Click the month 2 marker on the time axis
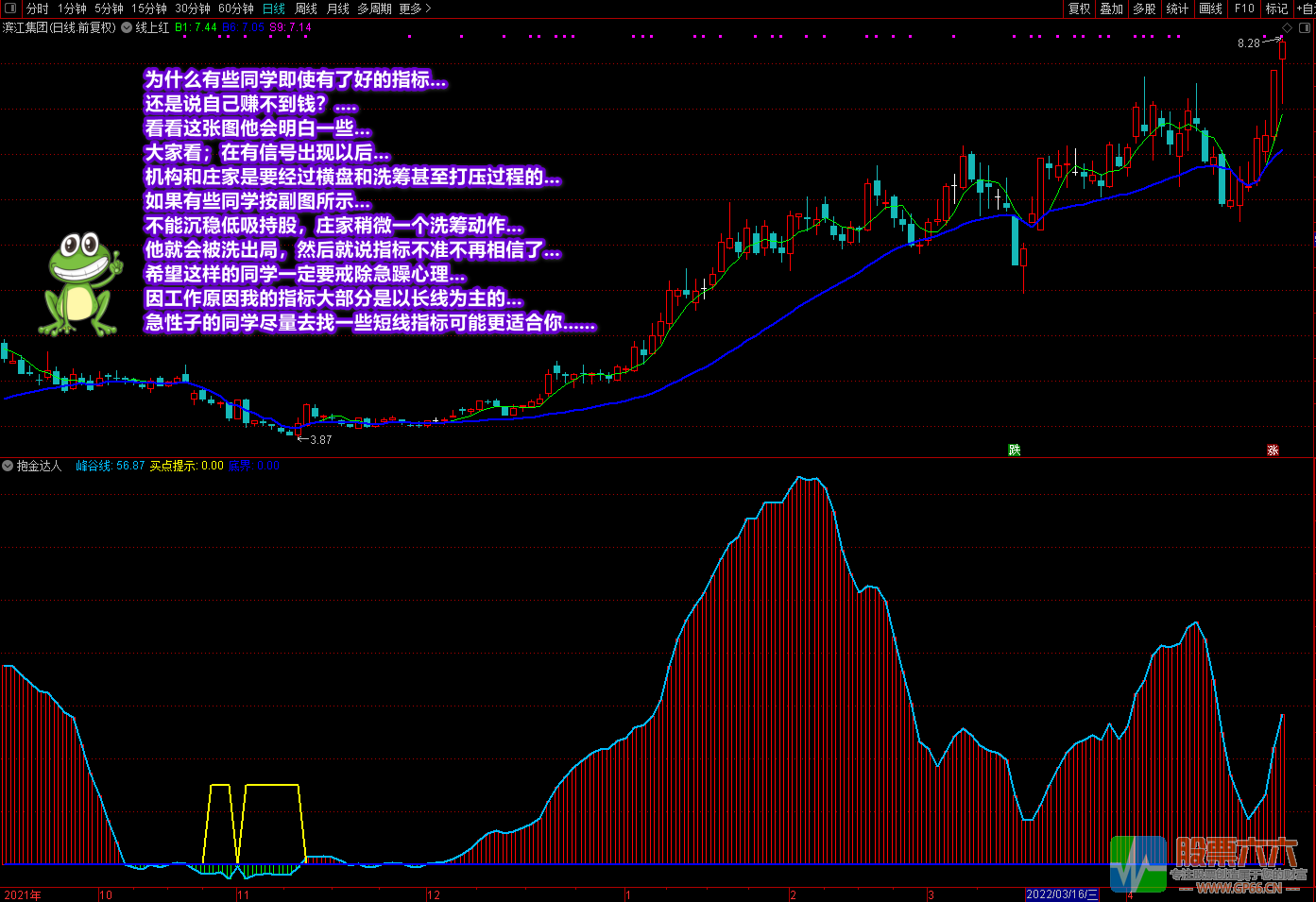 [x=794, y=895]
